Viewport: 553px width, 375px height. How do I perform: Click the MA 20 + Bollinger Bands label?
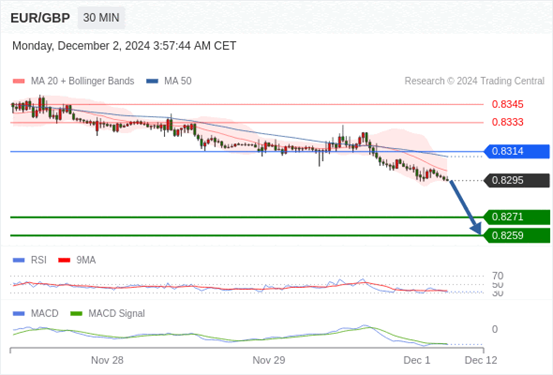pyautogui.click(x=83, y=81)
